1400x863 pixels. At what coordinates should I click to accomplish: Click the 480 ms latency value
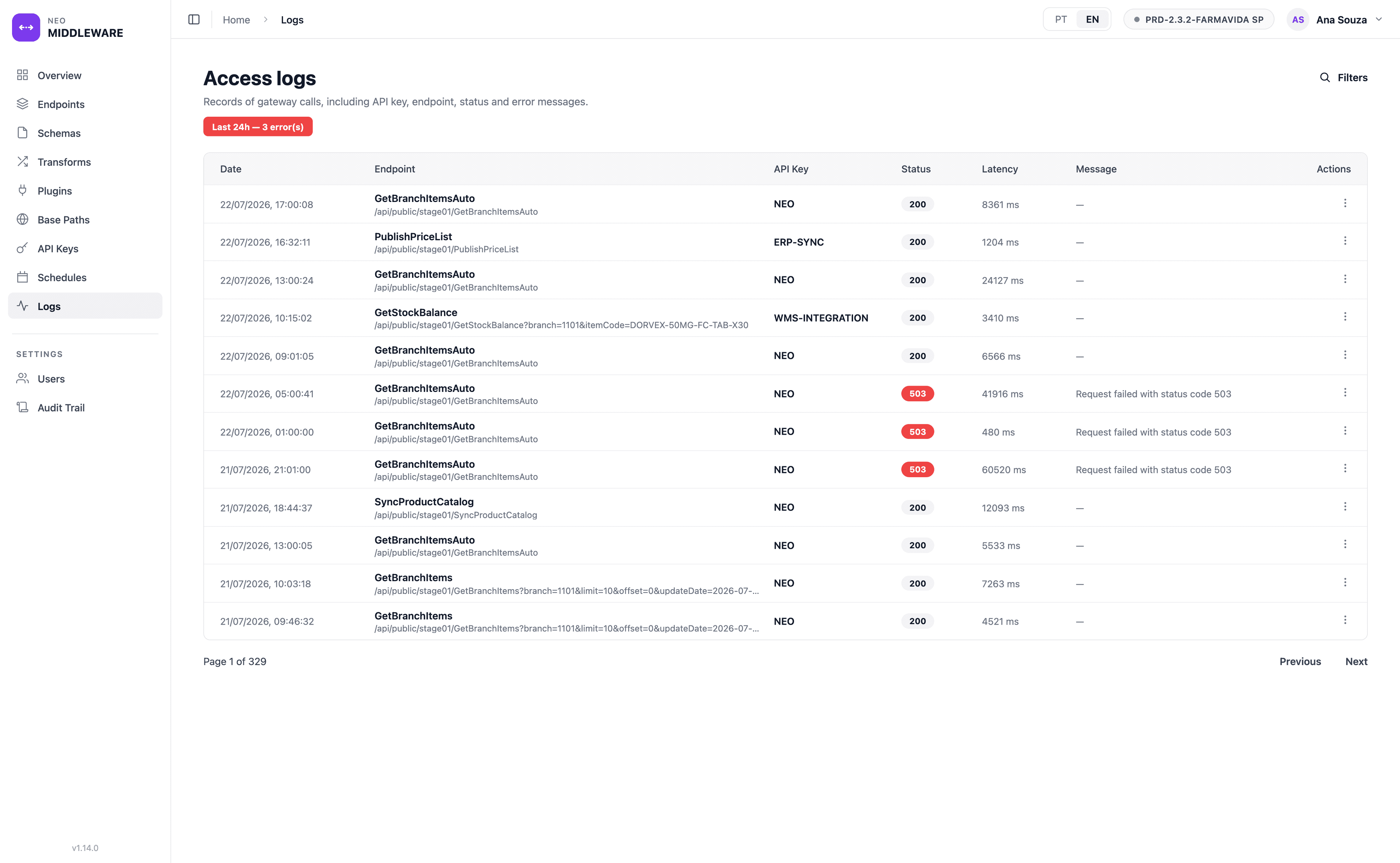[997, 432]
